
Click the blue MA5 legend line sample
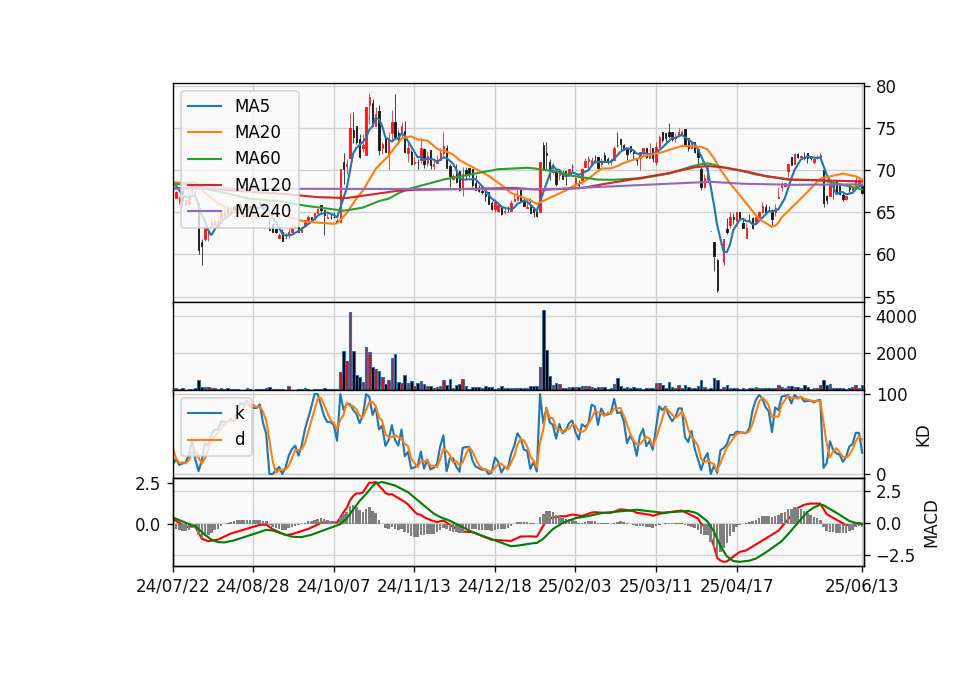(x=204, y=106)
